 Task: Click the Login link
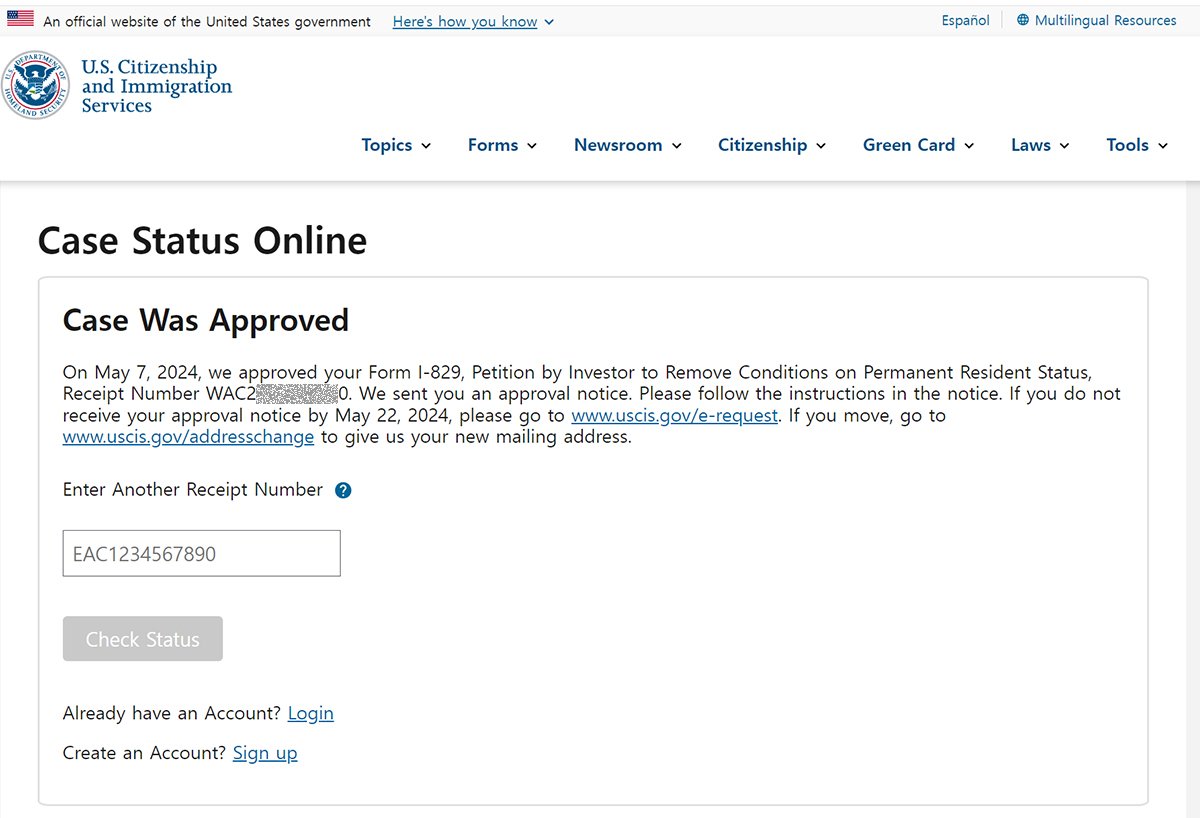point(311,713)
